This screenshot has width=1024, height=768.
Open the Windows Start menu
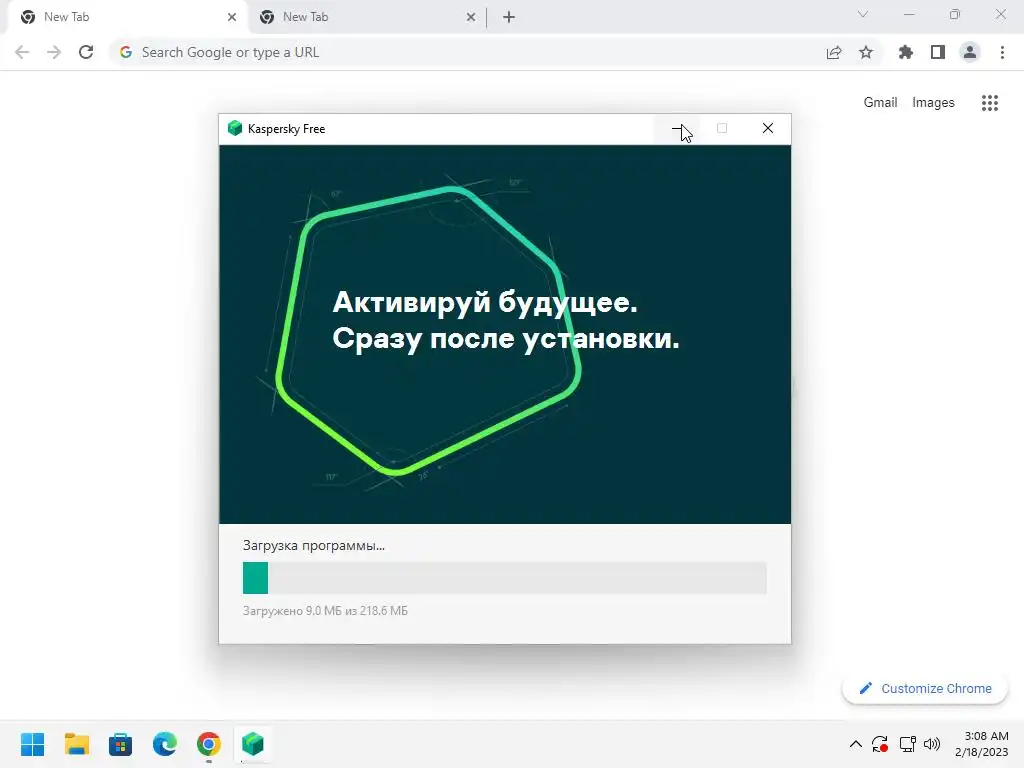coord(33,744)
